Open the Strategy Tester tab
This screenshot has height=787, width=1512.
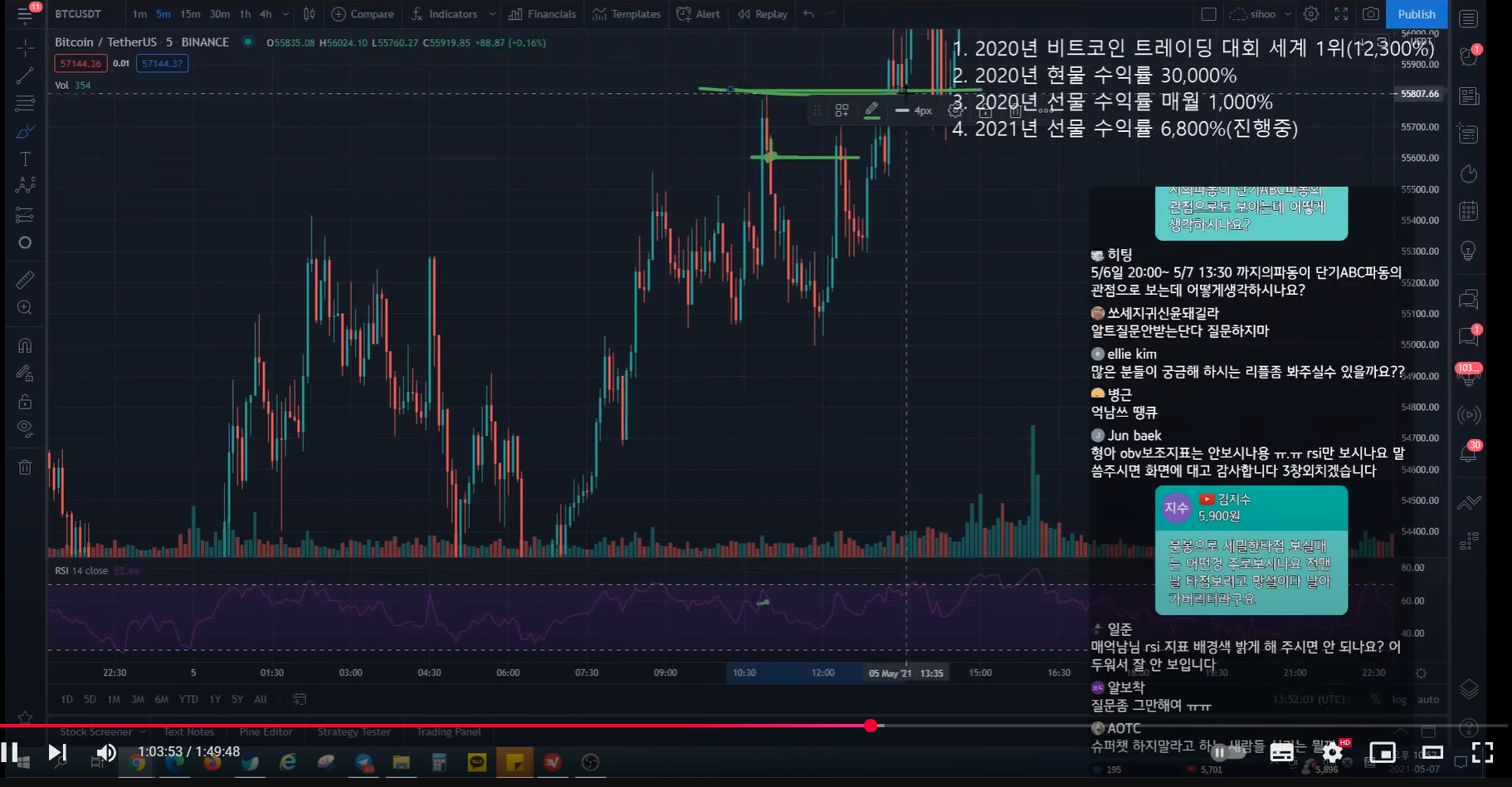pyautogui.click(x=354, y=731)
